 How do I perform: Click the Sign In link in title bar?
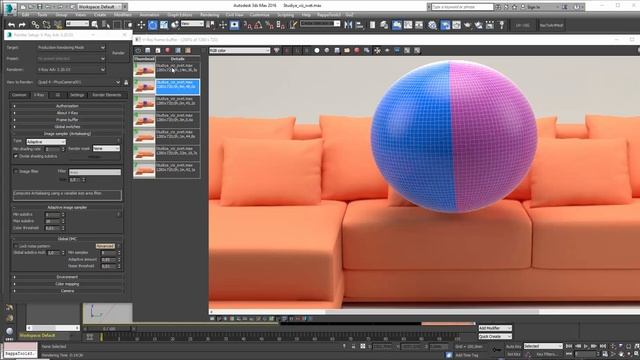click(533, 7)
